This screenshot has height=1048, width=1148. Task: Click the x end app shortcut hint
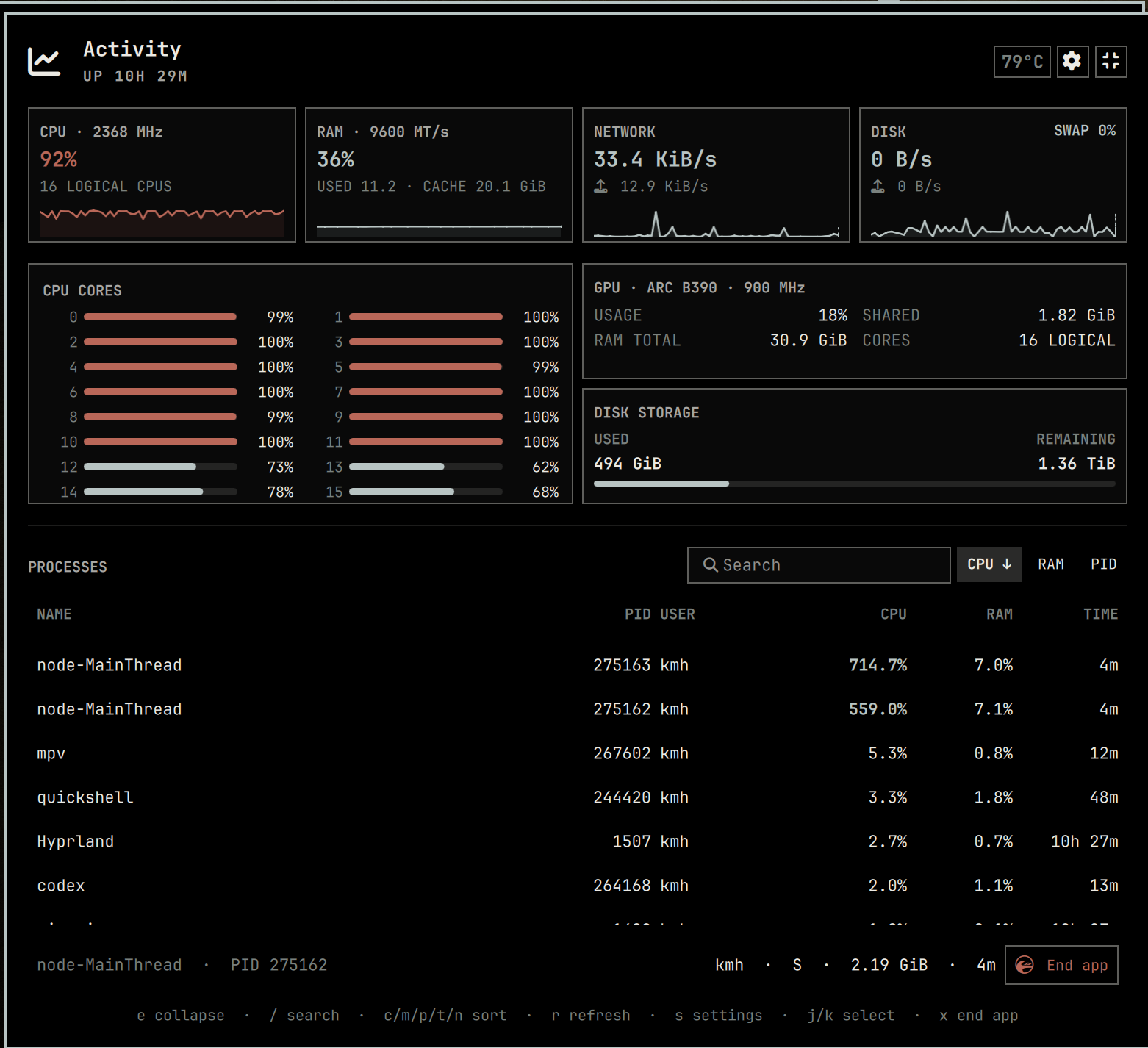tap(979, 1015)
